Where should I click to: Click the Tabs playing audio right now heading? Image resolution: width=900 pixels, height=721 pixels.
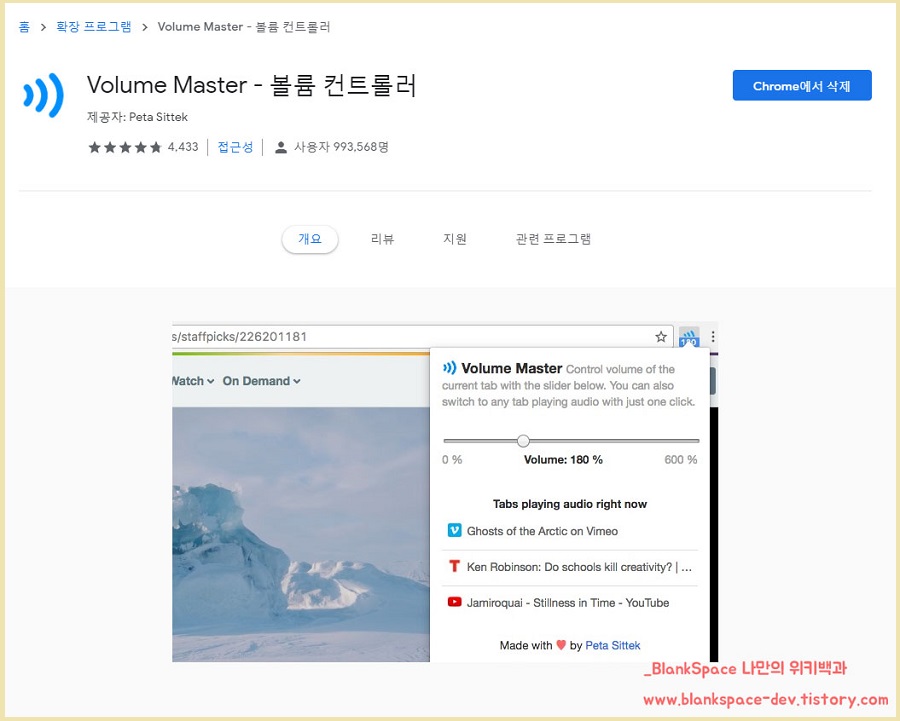coord(570,504)
